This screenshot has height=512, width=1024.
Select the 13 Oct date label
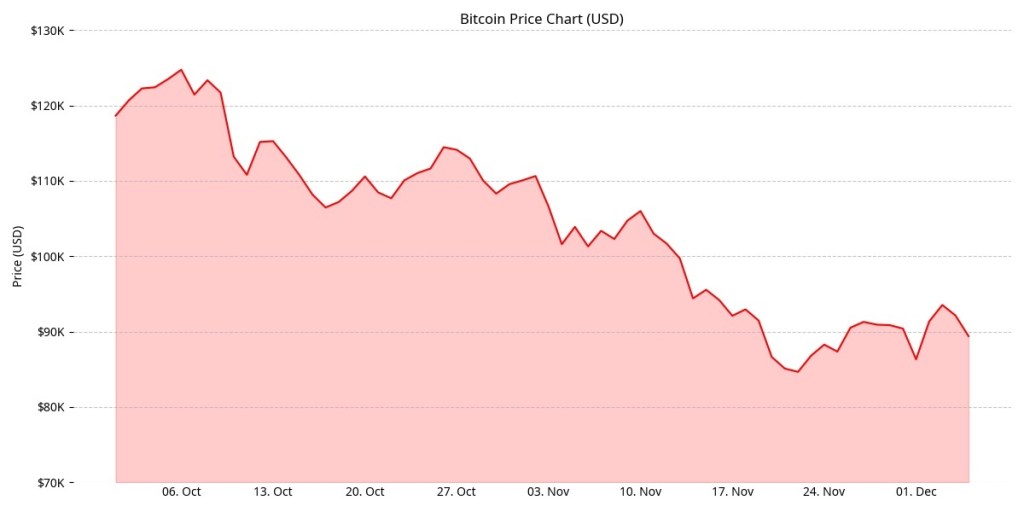click(x=273, y=492)
